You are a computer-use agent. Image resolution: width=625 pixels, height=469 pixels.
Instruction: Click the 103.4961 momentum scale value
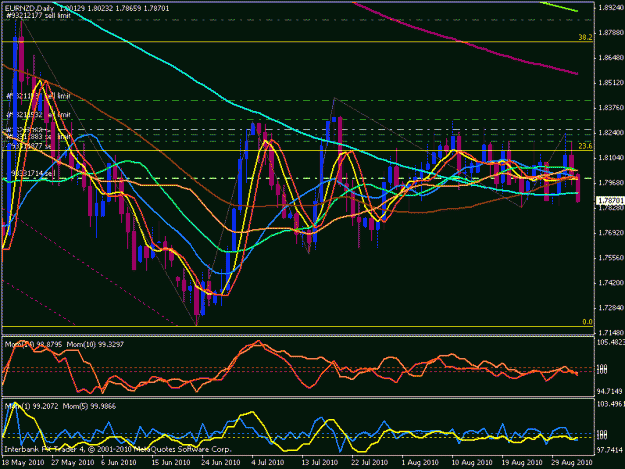coord(611,404)
